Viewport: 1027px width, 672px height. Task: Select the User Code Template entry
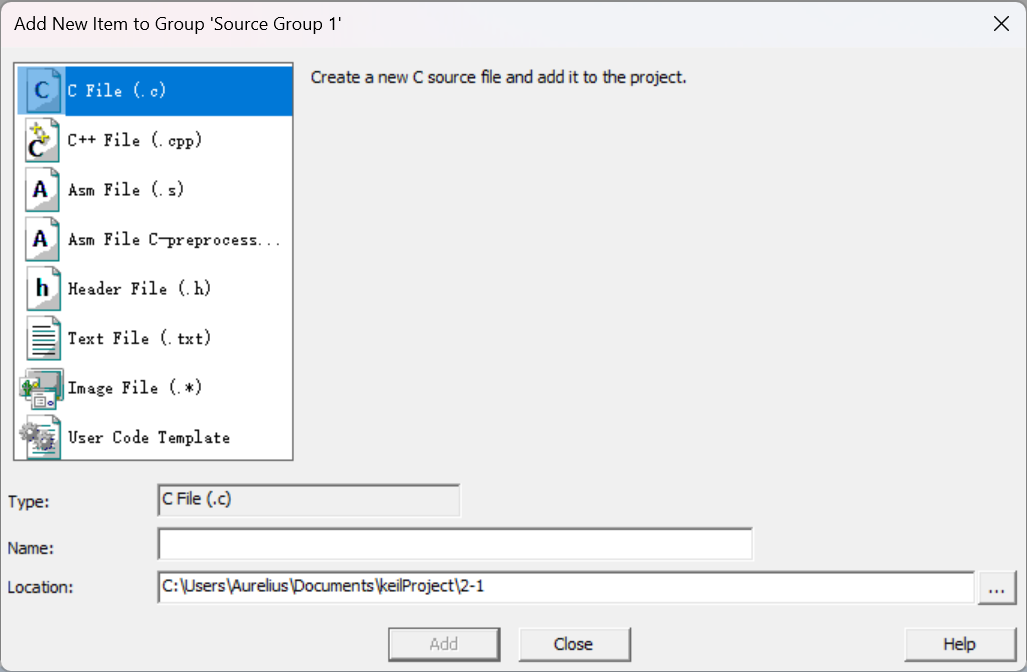click(148, 437)
